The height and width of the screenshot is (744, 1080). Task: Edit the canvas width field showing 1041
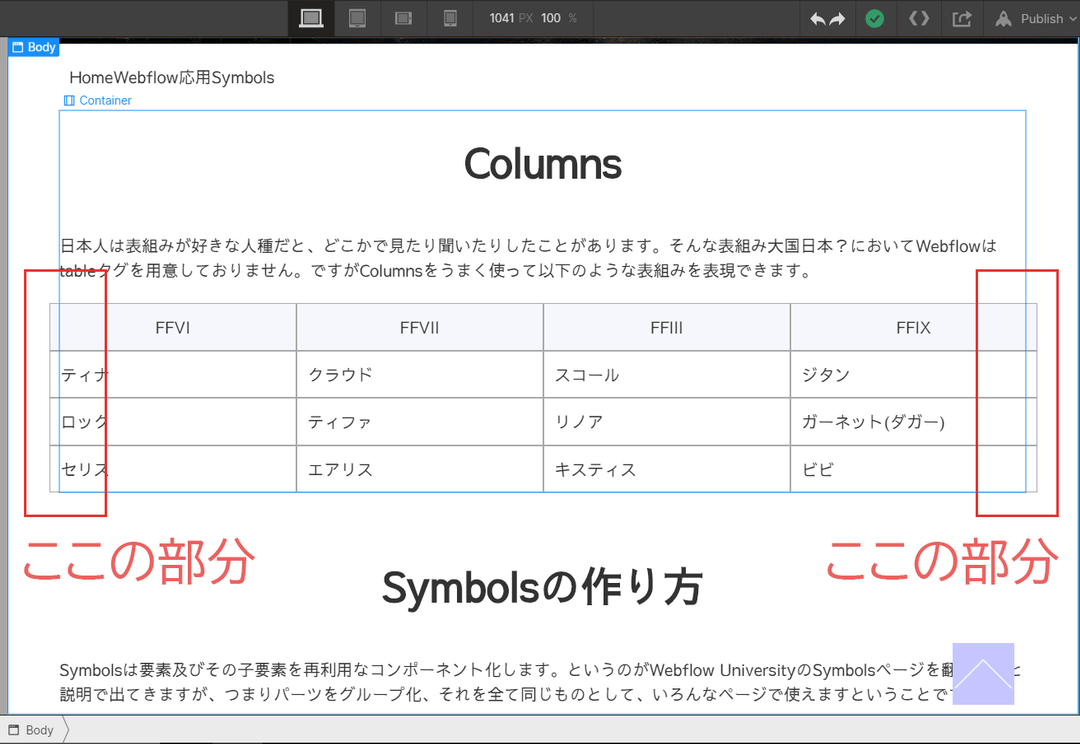click(503, 18)
